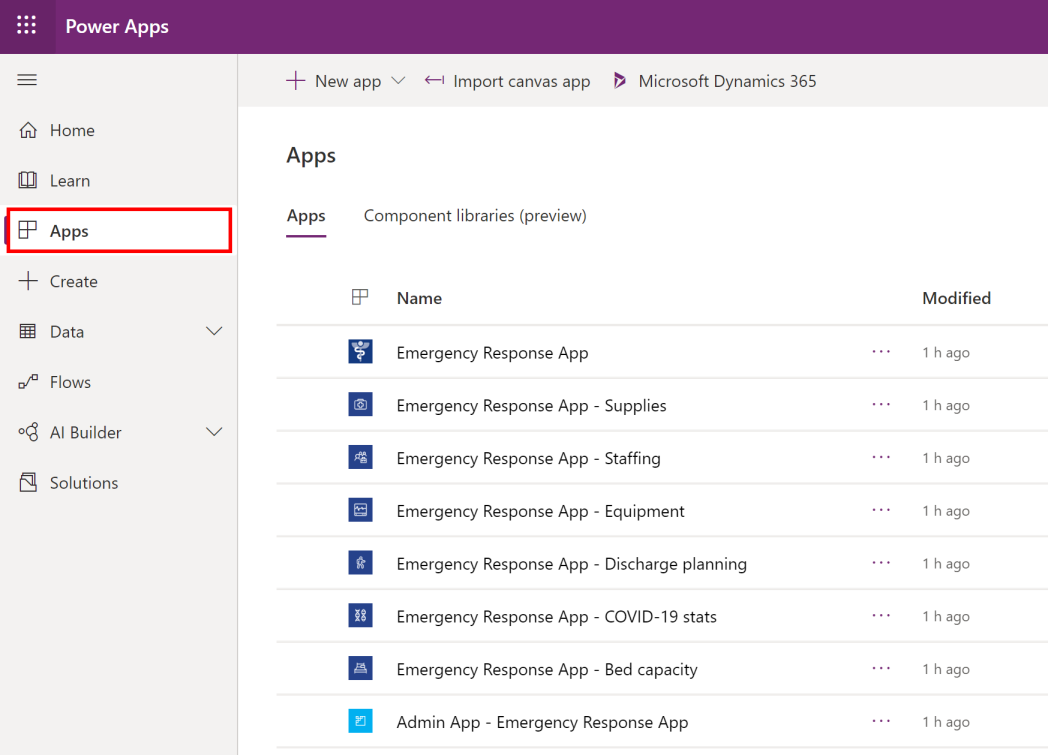Collapse the hamburger navigation menu

(27, 80)
